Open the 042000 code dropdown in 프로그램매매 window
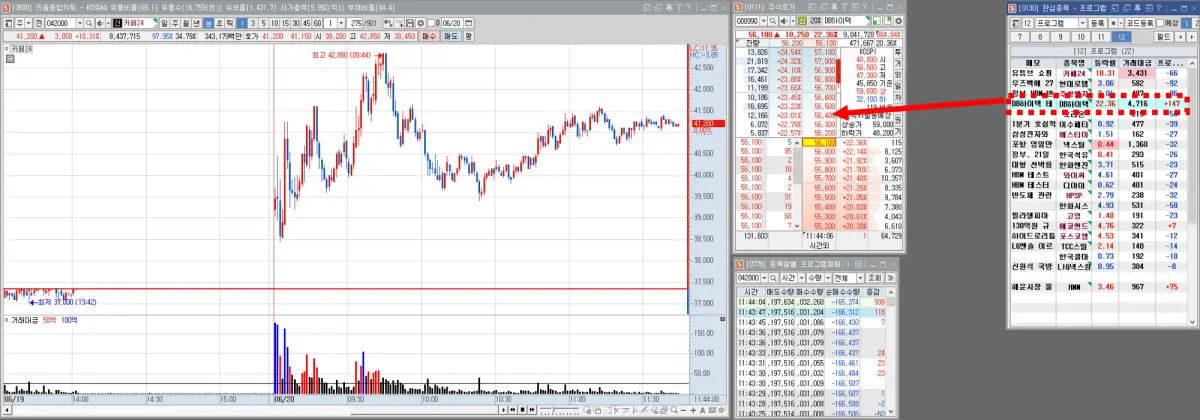Screen dimensions: 1200x420 click(765, 278)
